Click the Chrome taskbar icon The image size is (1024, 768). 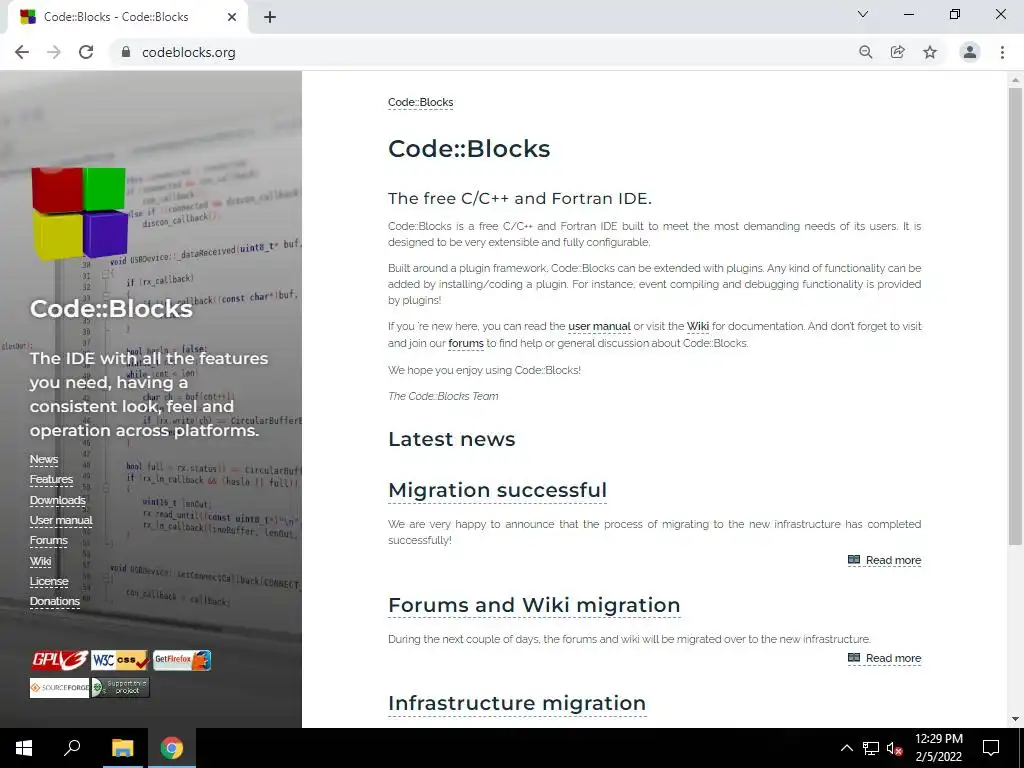[172, 748]
